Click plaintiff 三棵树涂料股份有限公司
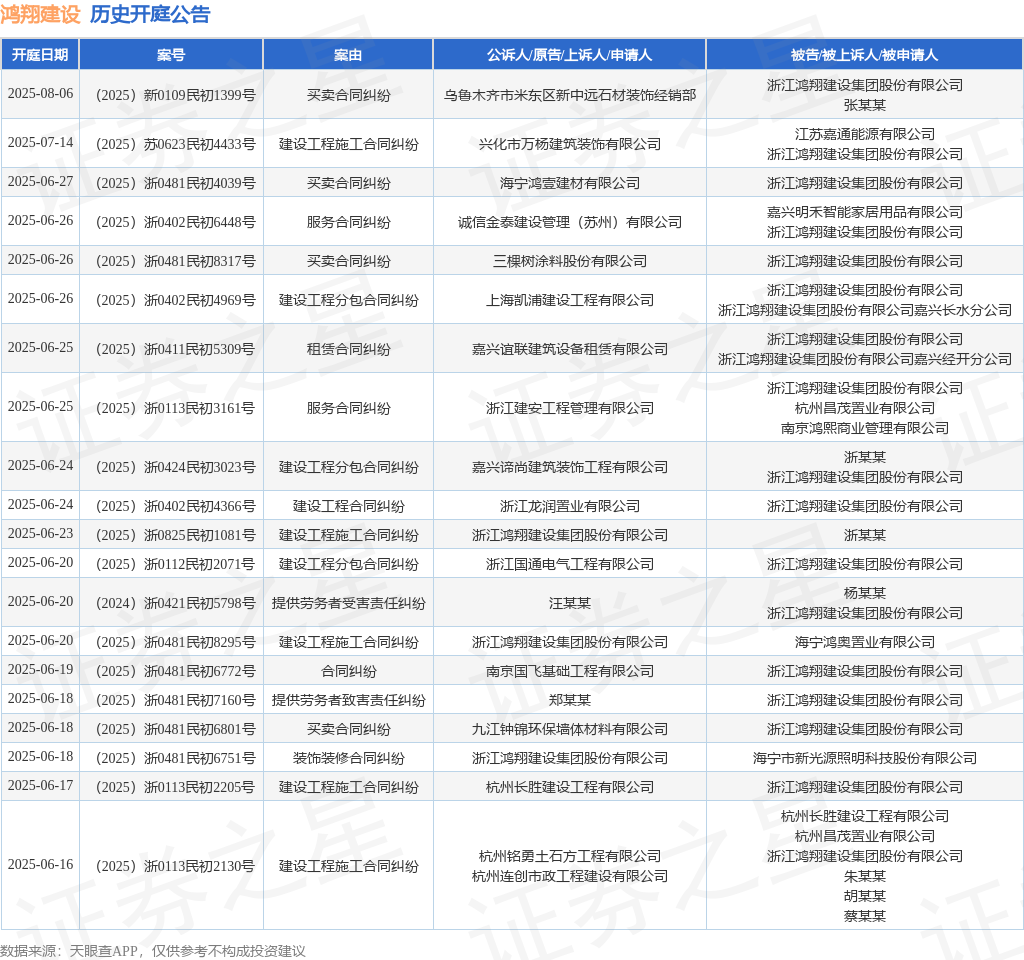This screenshot has width=1024, height=960. pyautogui.click(x=569, y=261)
